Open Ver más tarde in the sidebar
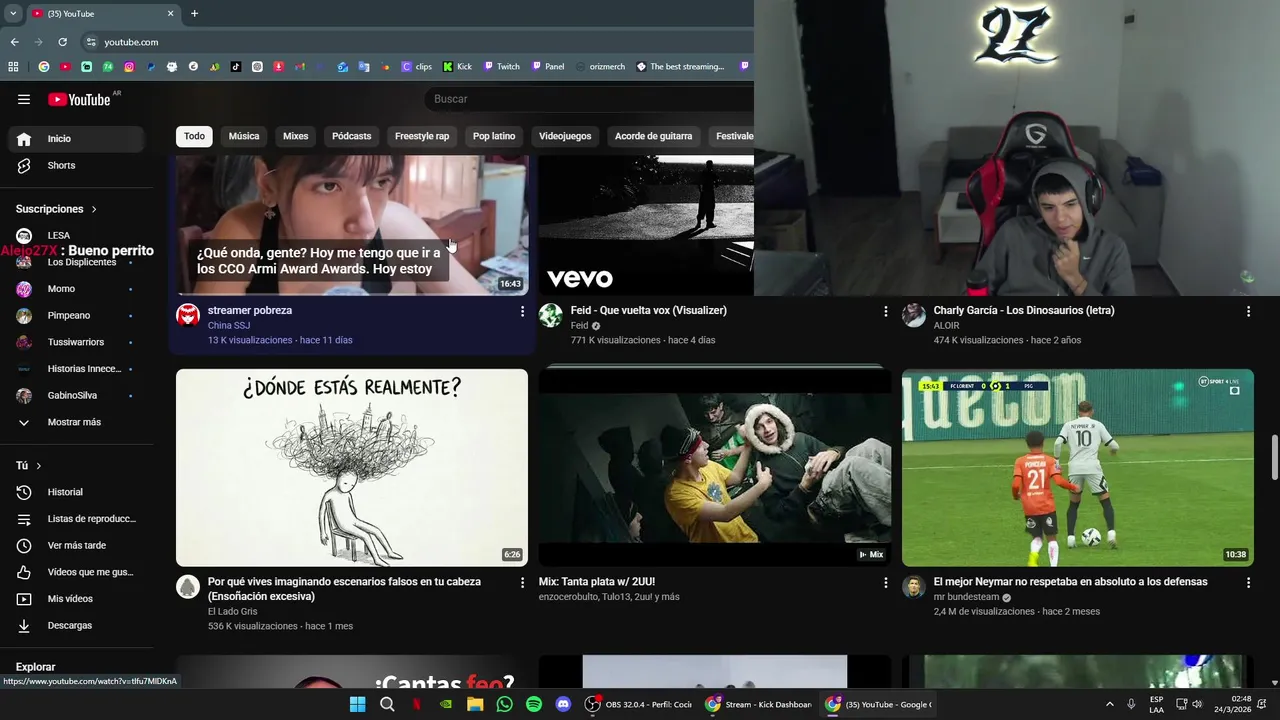Image resolution: width=1280 pixels, height=720 pixels. [x=76, y=545]
